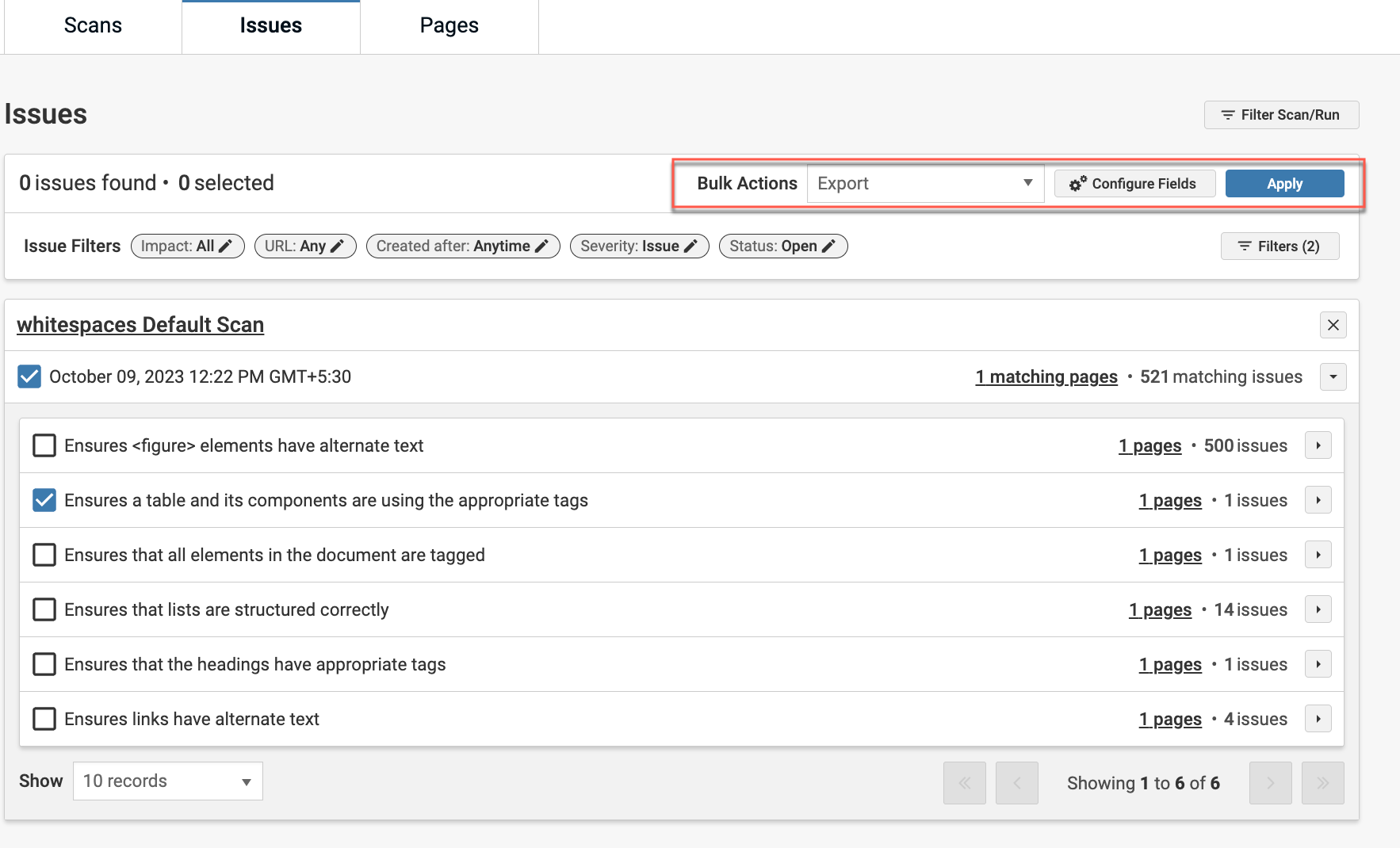Switch to the Pages tab
Viewport: 1400px width, 848px height.
tap(449, 26)
